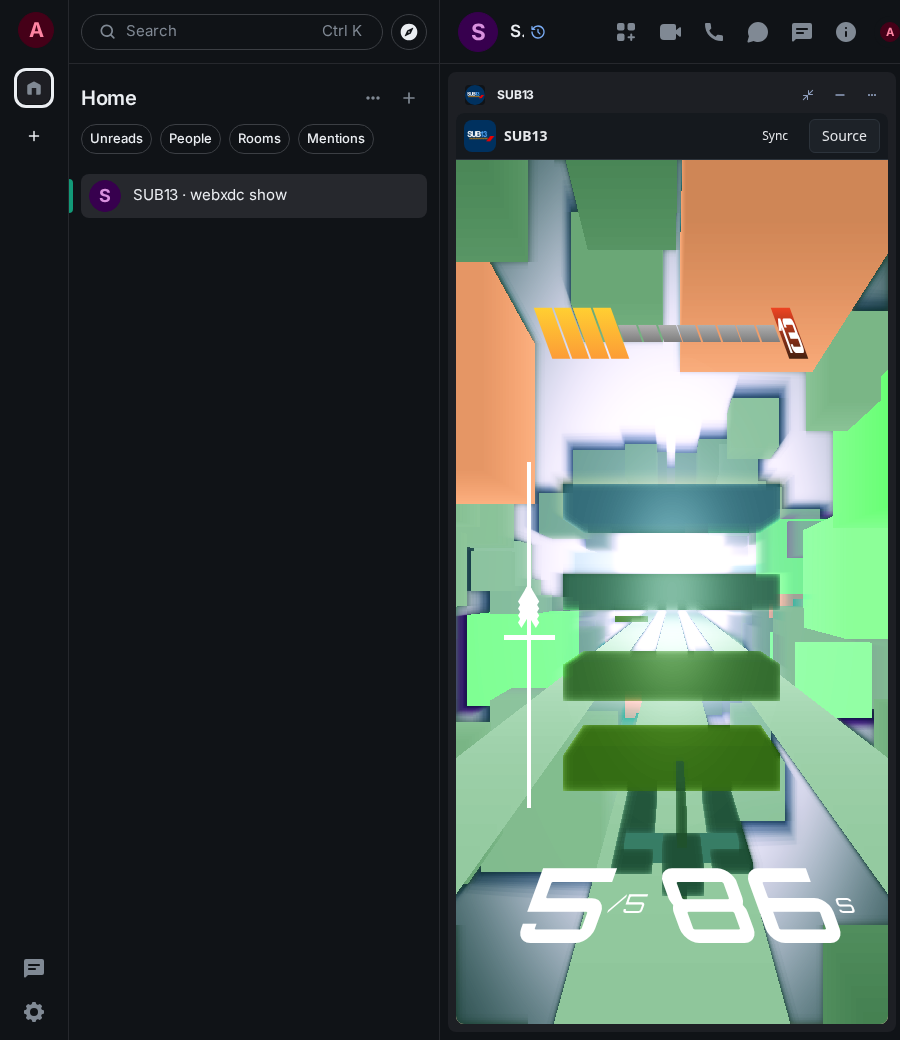Start a voice call

[714, 32]
